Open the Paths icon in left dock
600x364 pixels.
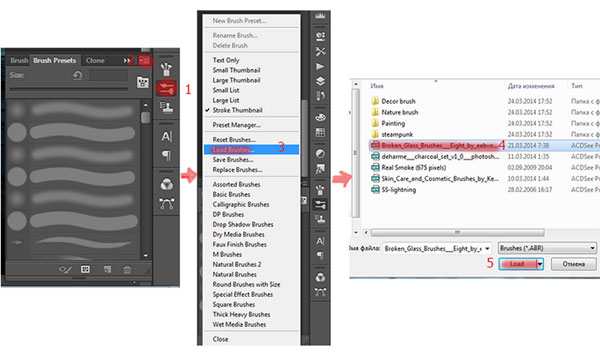pos(167,203)
